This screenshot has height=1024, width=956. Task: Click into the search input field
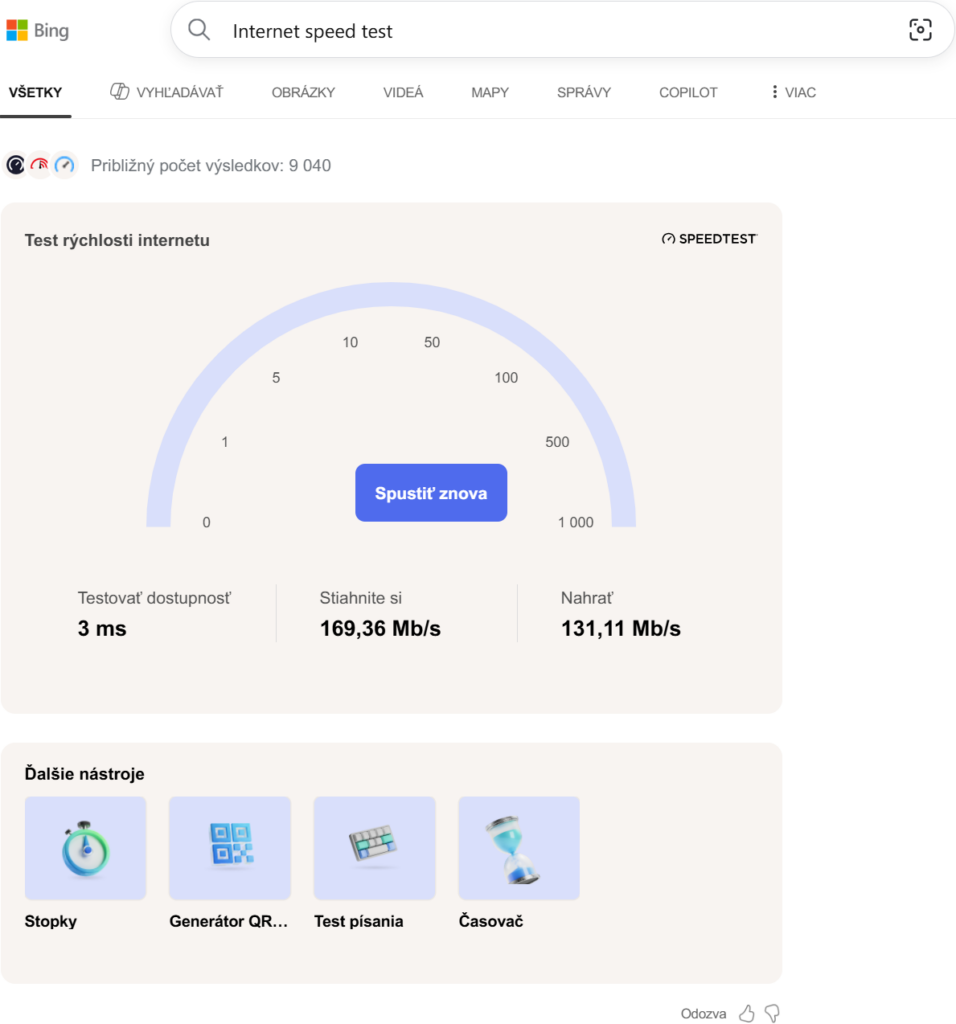pyautogui.click(x=550, y=31)
